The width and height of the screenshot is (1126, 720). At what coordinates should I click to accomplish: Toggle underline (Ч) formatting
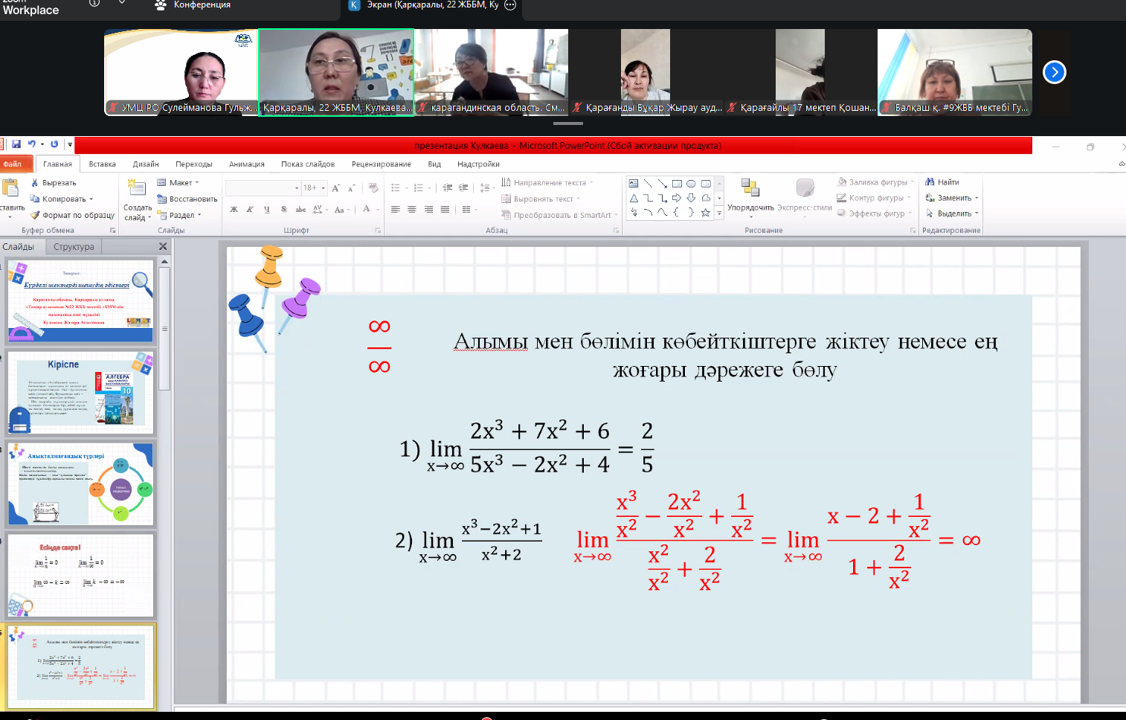pyautogui.click(x=266, y=210)
